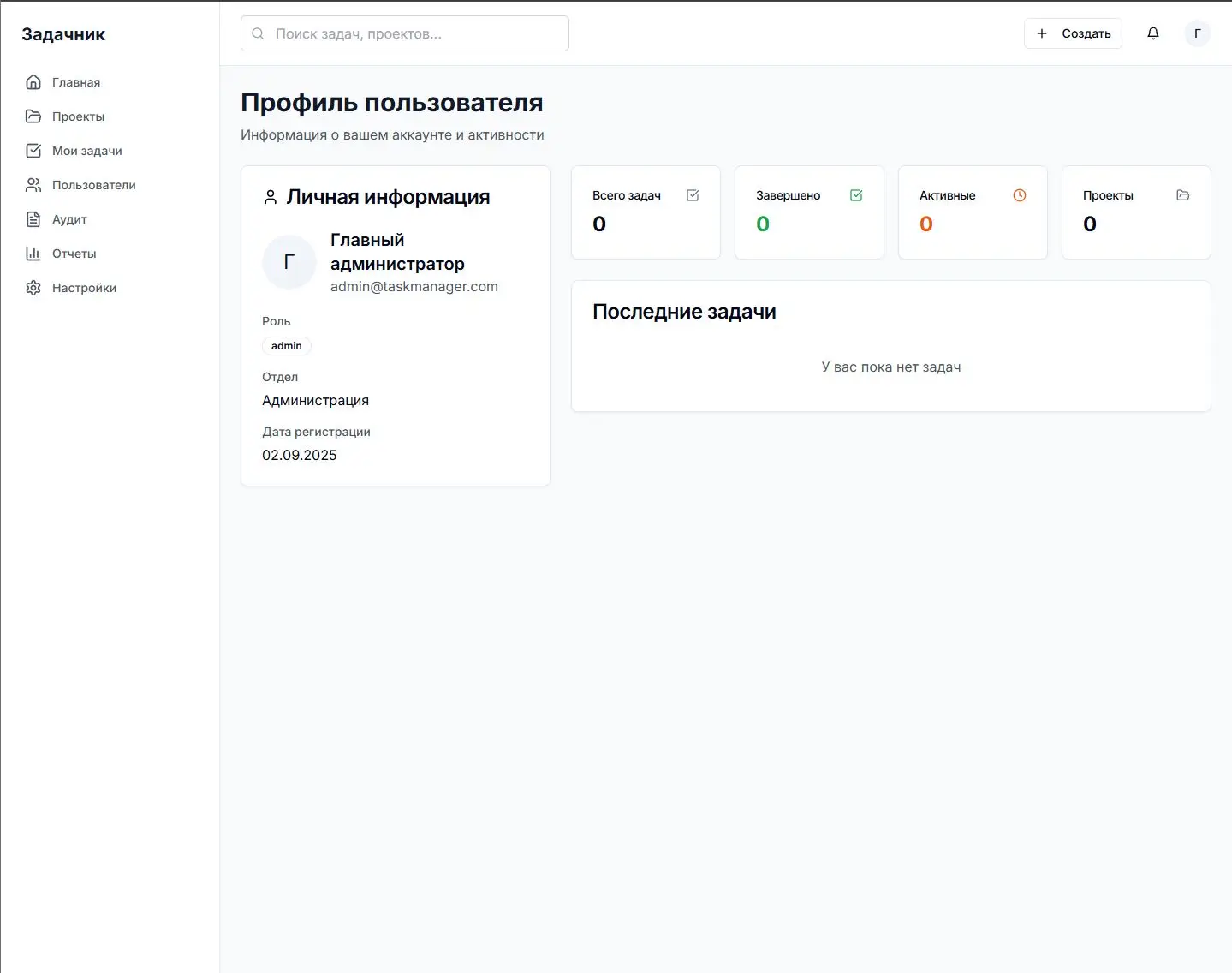The image size is (1232, 973).
Task: Click the Проекты folder icon in sidebar
Action: tap(33, 116)
